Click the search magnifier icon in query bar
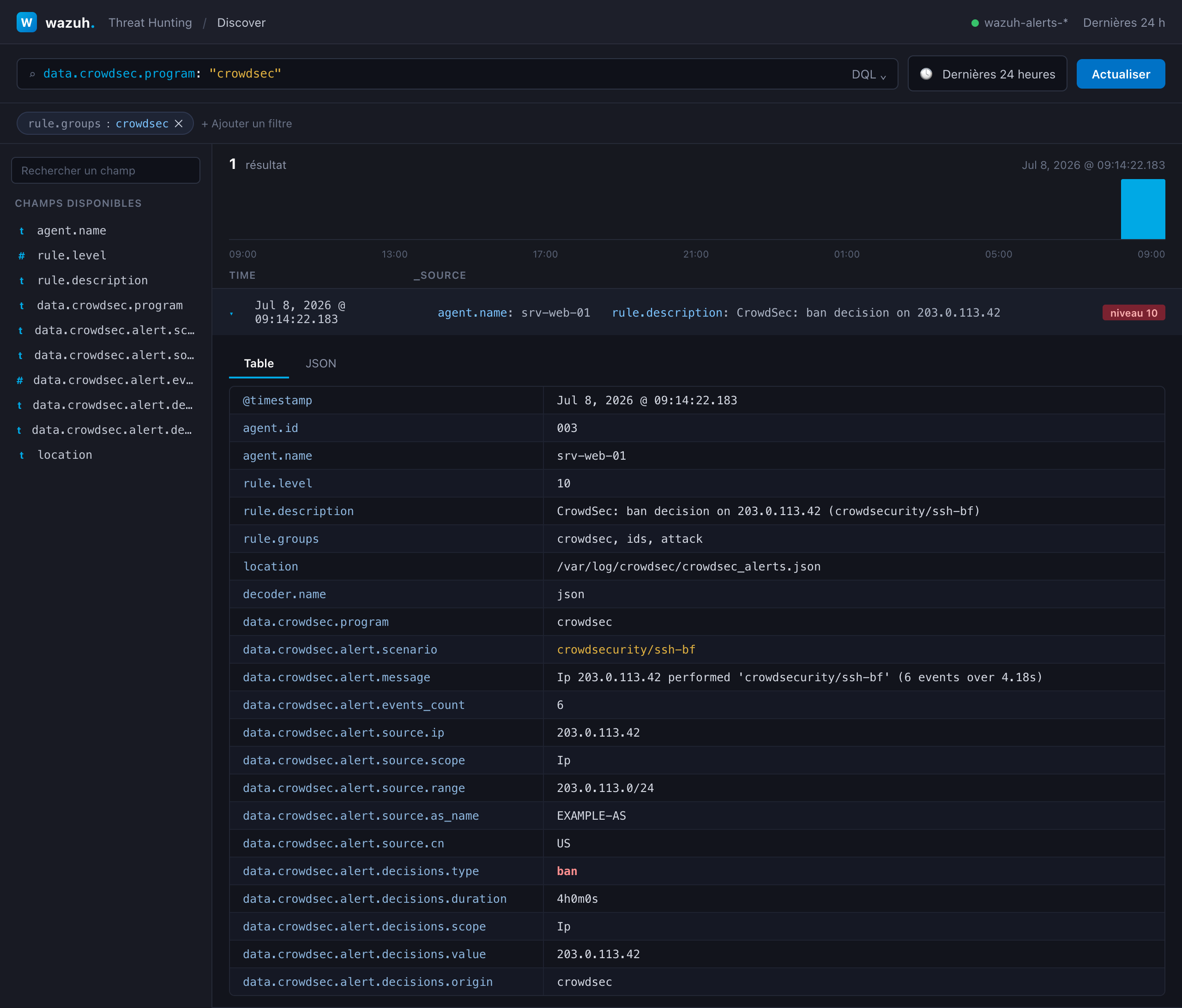Screen dimensions: 1182x1008 32,74
